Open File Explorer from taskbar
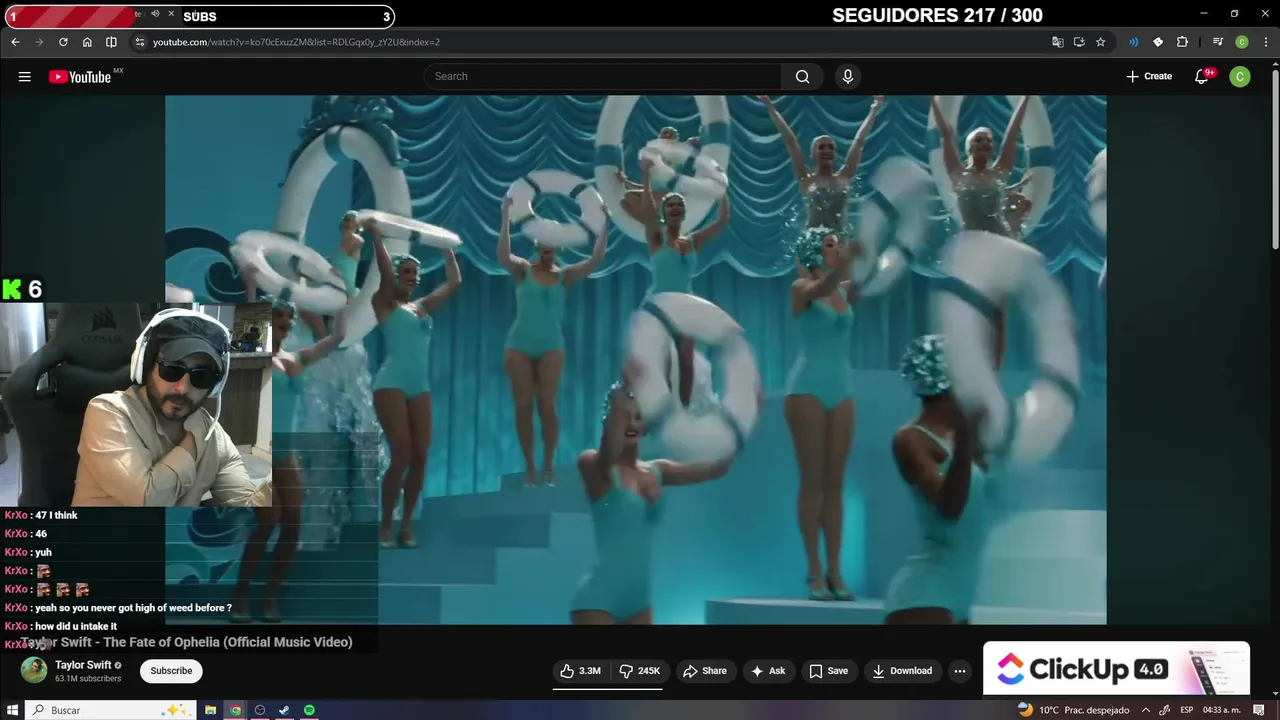This screenshot has width=1280, height=720. pyautogui.click(x=211, y=710)
